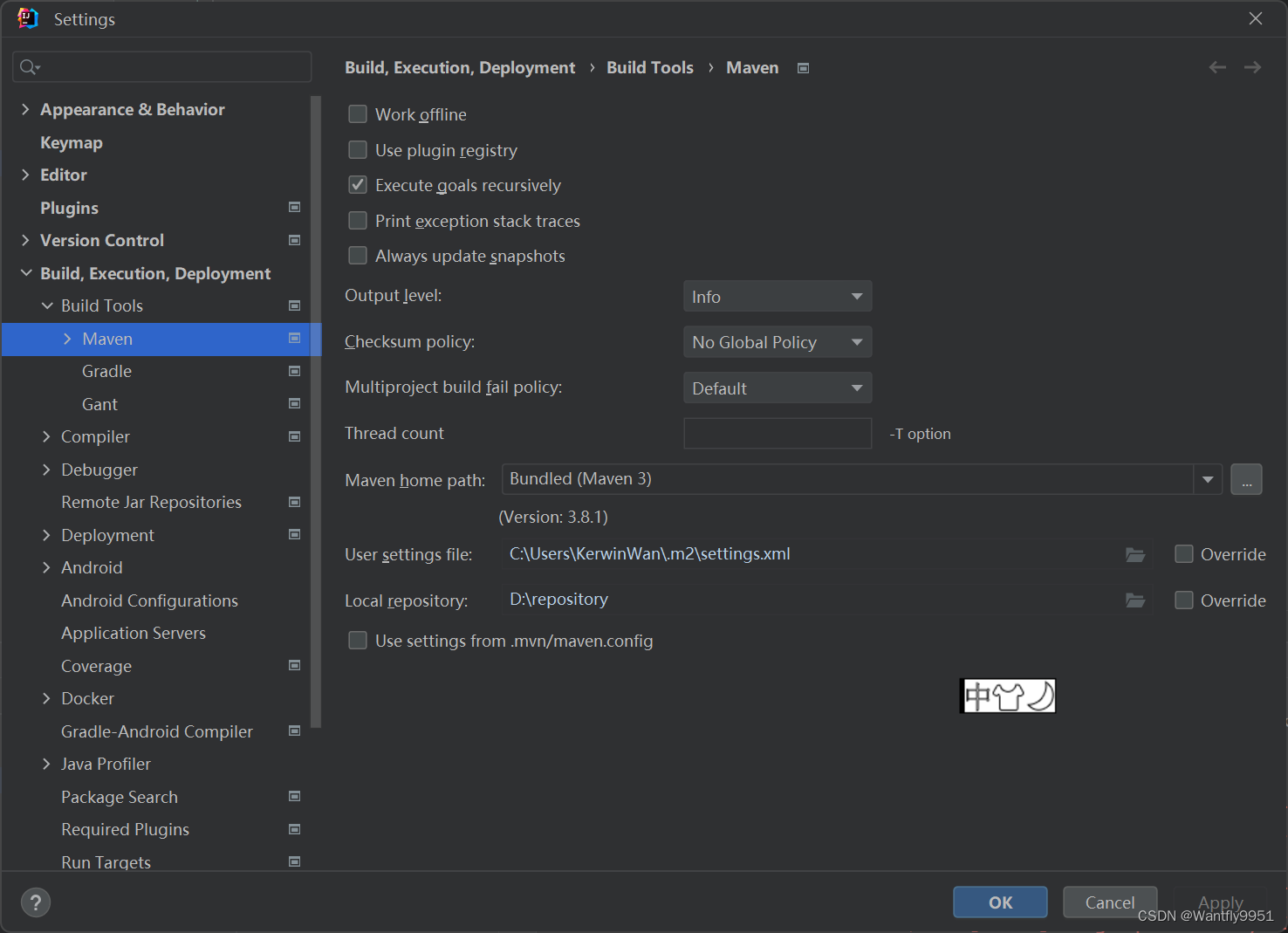This screenshot has width=1288, height=933.
Task: Click the Local repository path field
Action: (826, 600)
